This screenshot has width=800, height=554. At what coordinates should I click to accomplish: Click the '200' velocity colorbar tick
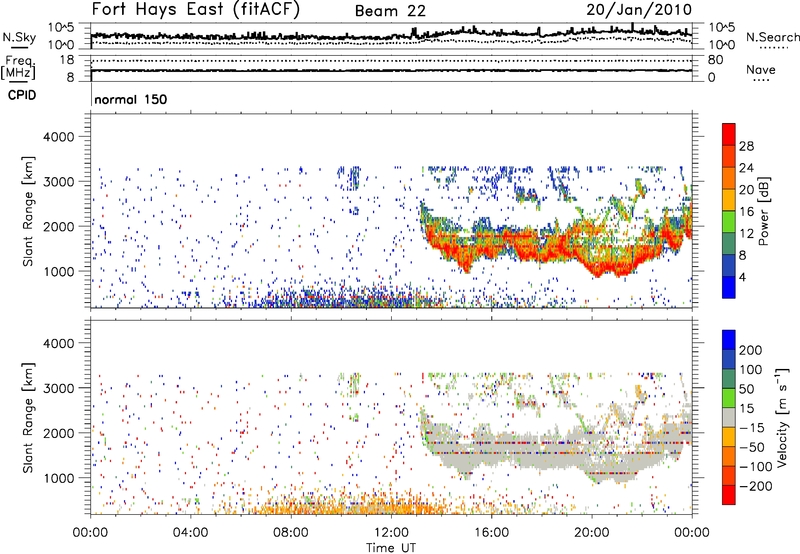[751, 350]
